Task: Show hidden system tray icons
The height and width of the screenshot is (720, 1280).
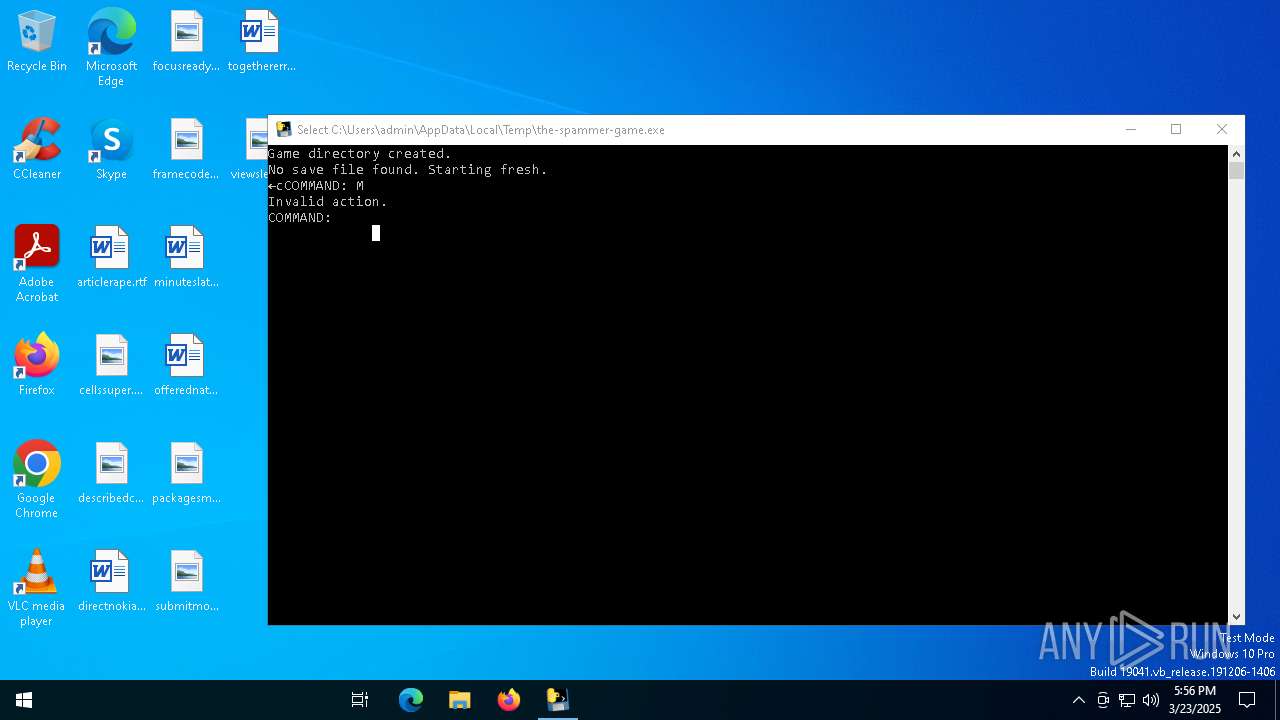Action: coord(1078,700)
